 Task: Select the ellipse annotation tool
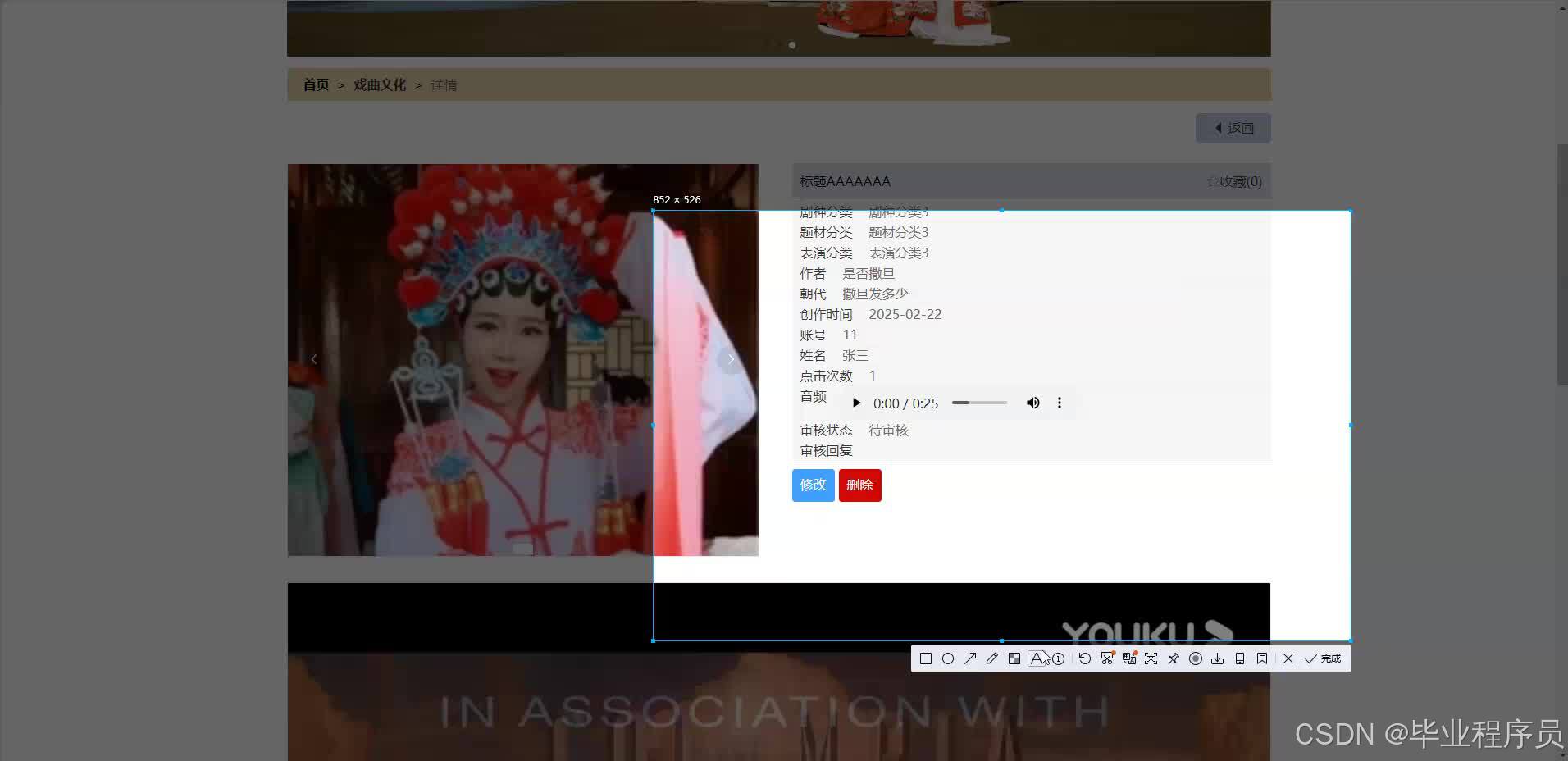pyautogui.click(x=948, y=658)
